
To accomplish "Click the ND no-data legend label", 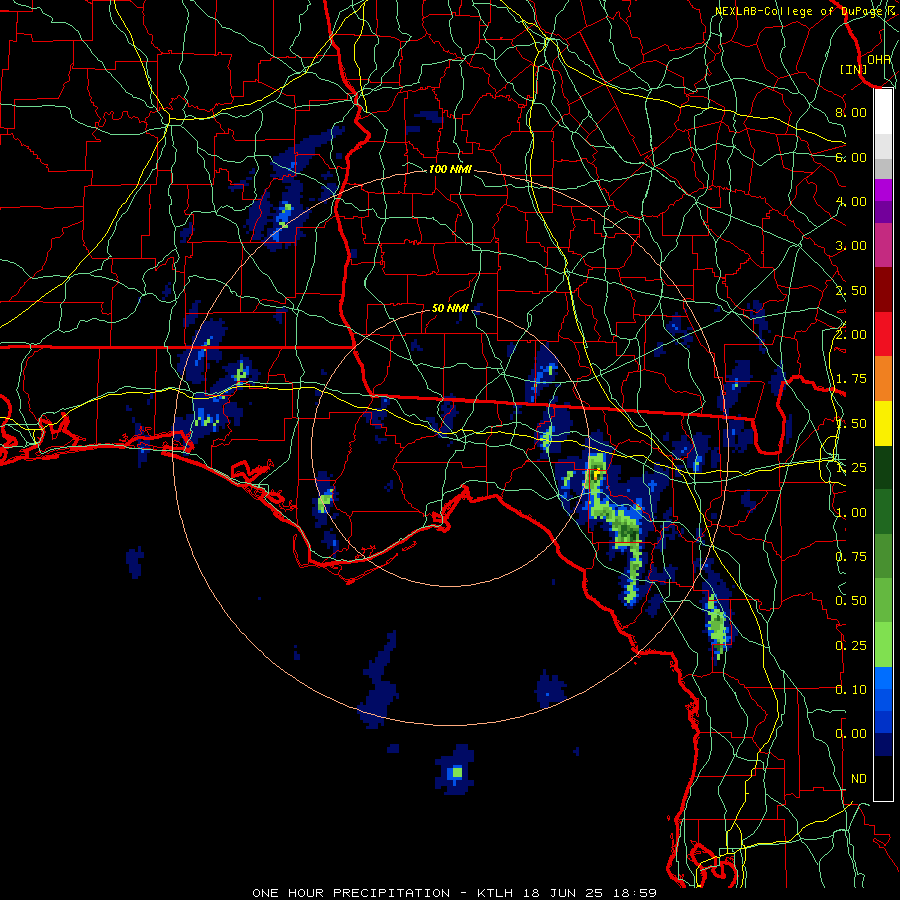I will pyautogui.click(x=859, y=779).
